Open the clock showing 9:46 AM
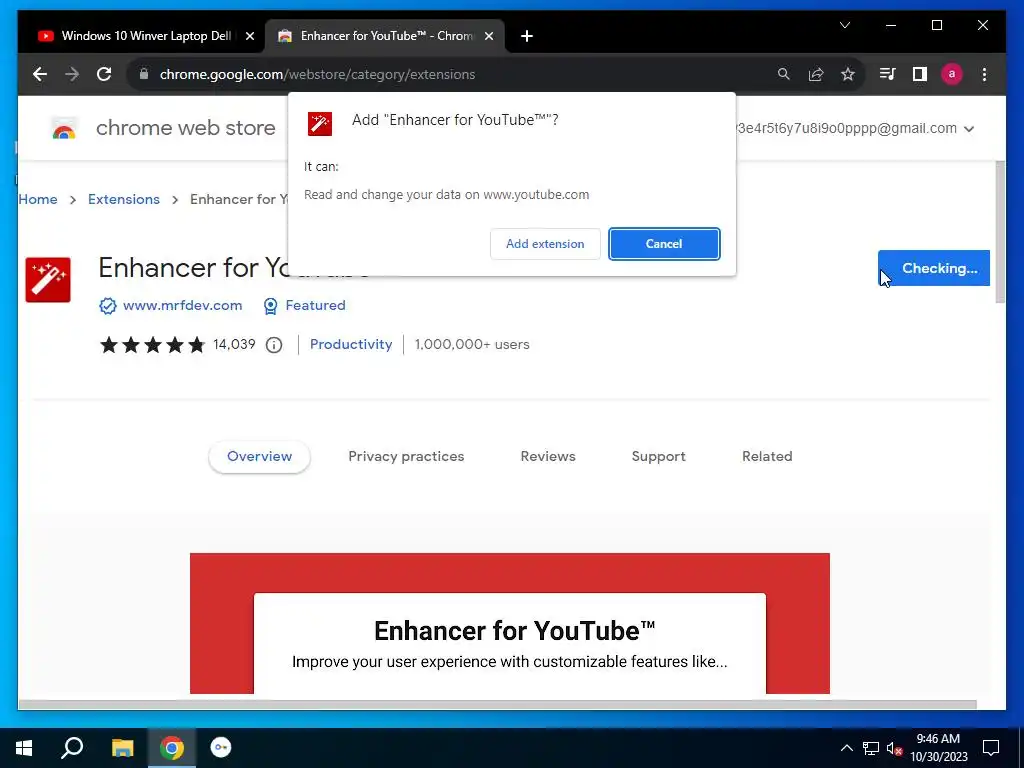This screenshot has height=768, width=1024. tap(938, 748)
